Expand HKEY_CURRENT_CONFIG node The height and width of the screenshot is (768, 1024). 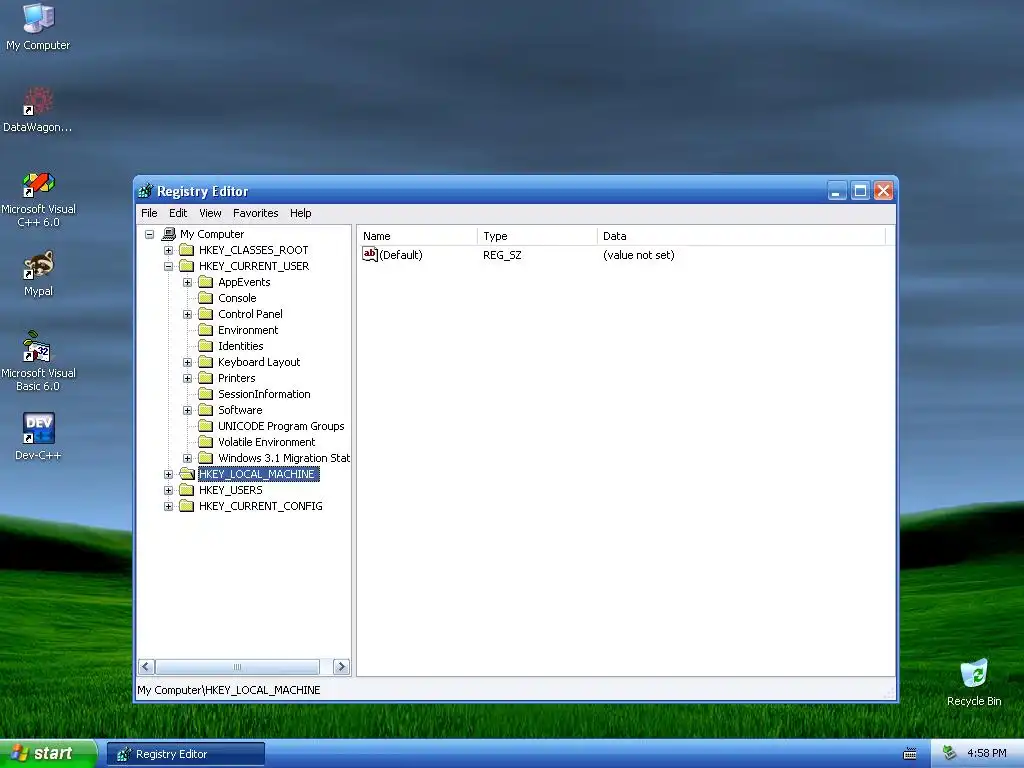coord(168,506)
